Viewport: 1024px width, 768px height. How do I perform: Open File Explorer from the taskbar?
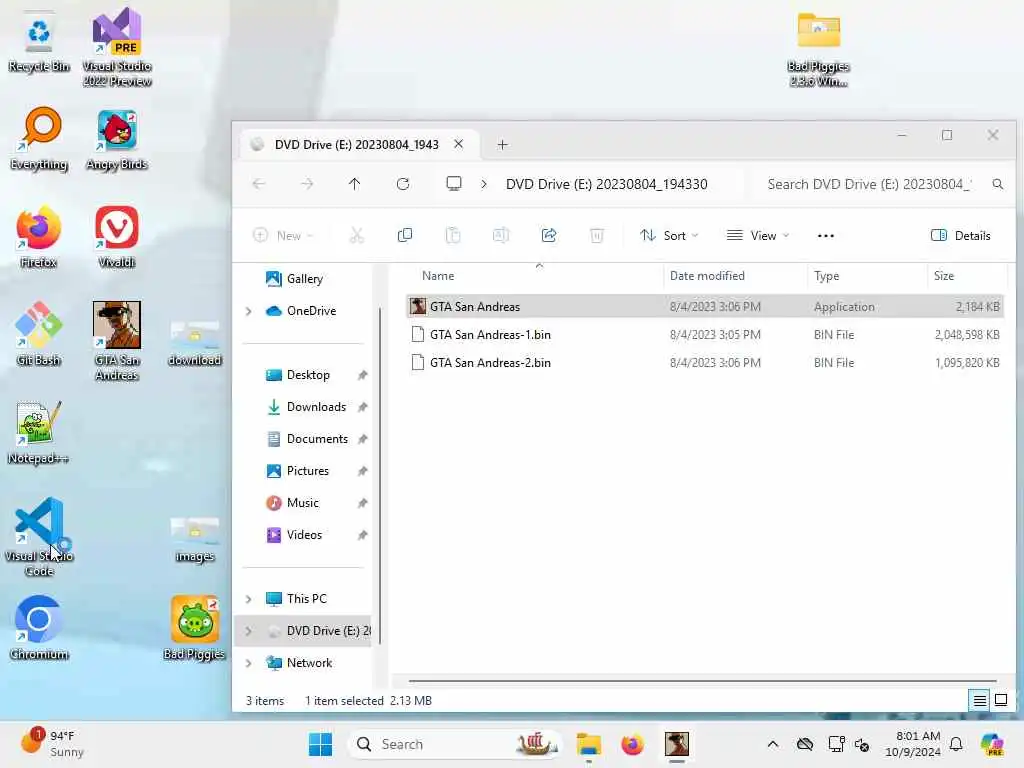point(588,744)
